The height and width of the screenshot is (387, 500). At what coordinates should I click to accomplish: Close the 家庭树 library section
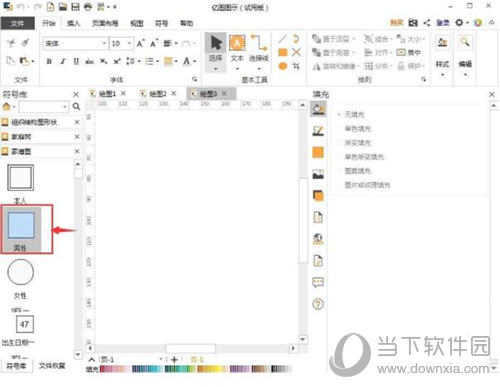[x=77, y=137]
